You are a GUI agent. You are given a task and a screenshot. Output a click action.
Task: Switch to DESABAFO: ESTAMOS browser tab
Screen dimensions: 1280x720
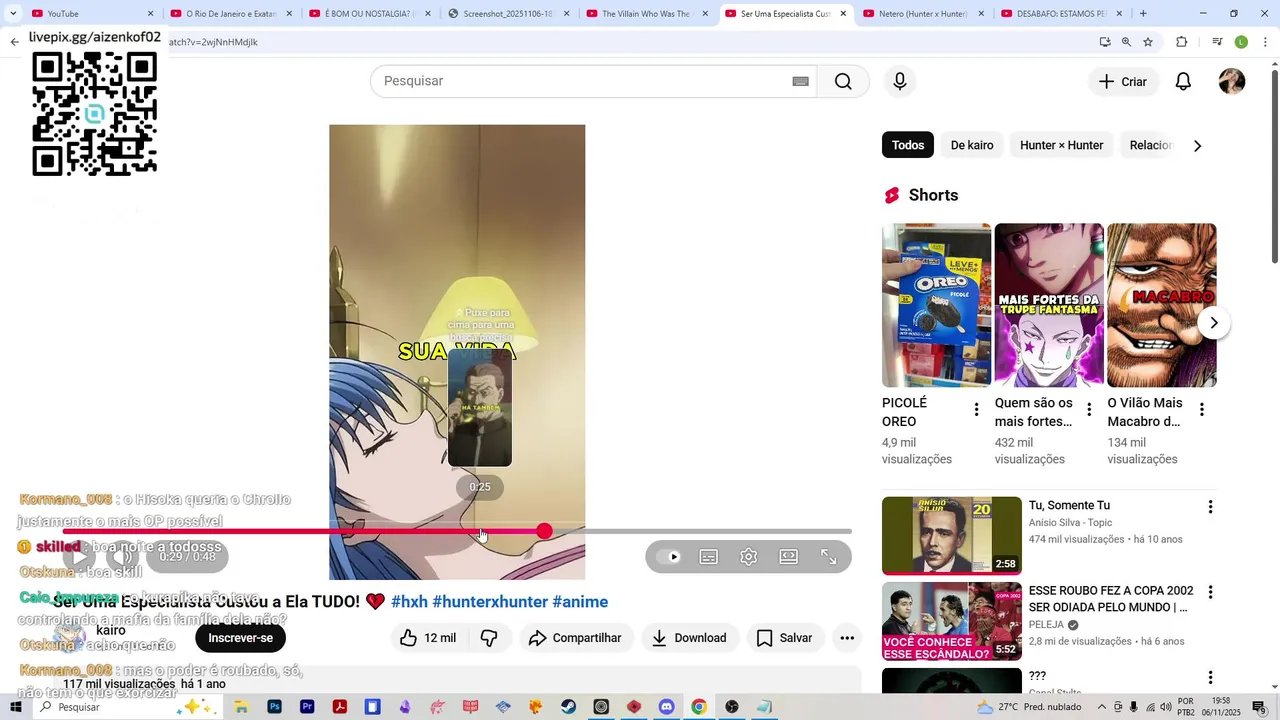pyautogui.click(x=1062, y=14)
